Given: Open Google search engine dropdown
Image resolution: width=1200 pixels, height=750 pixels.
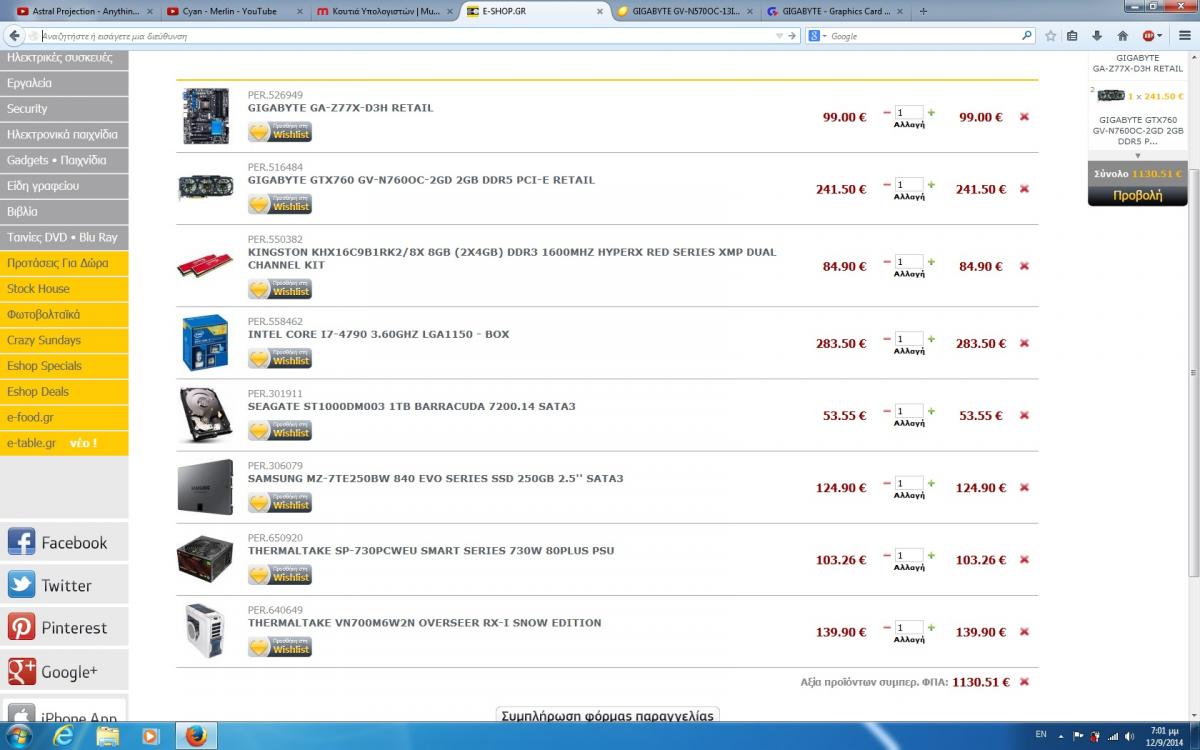Looking at the screenshot, I should [x=816, y=36].
